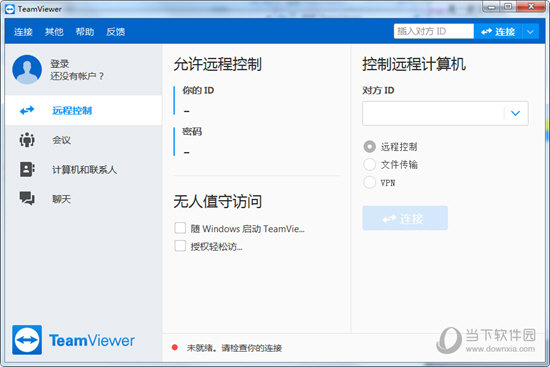Click the computers and contacts address book icon
Viewport: 550px width, 367px height.
point(27,169)
